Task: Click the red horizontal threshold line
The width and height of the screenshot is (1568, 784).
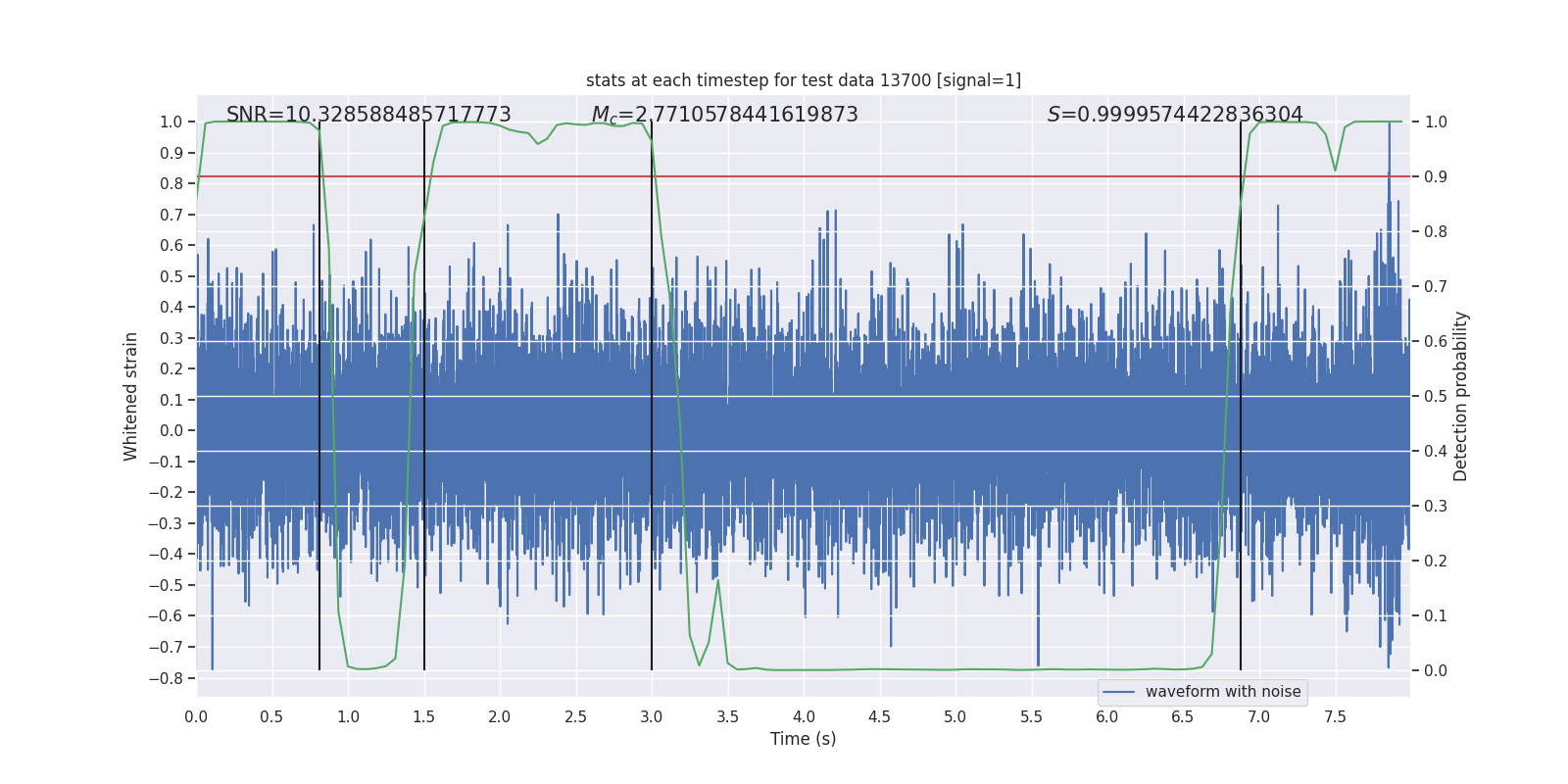Action: tap(804, 176)
